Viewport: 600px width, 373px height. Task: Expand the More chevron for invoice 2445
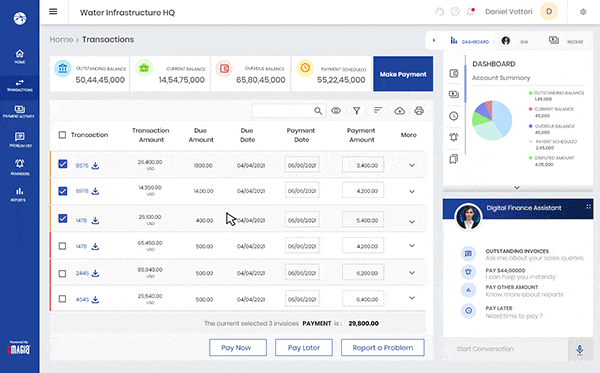[x=412, y=273]
